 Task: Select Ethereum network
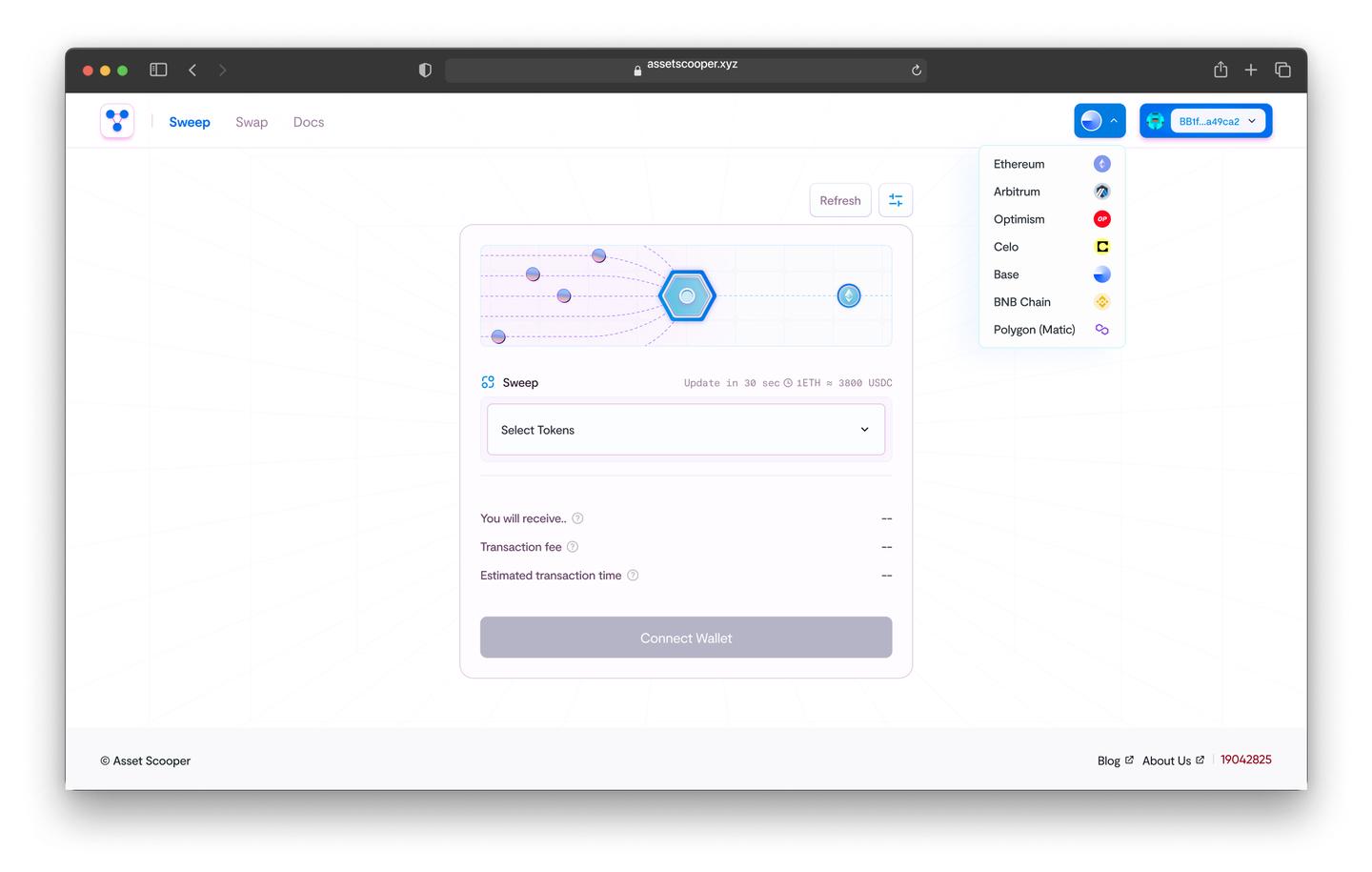tap(1052, 164)
